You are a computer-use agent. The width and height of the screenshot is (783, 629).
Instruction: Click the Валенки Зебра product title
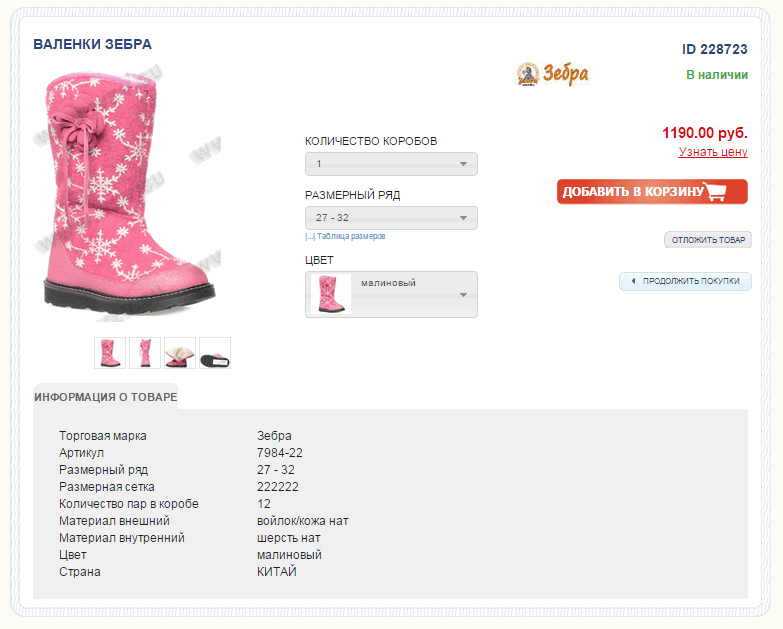(x=92, y=45)
